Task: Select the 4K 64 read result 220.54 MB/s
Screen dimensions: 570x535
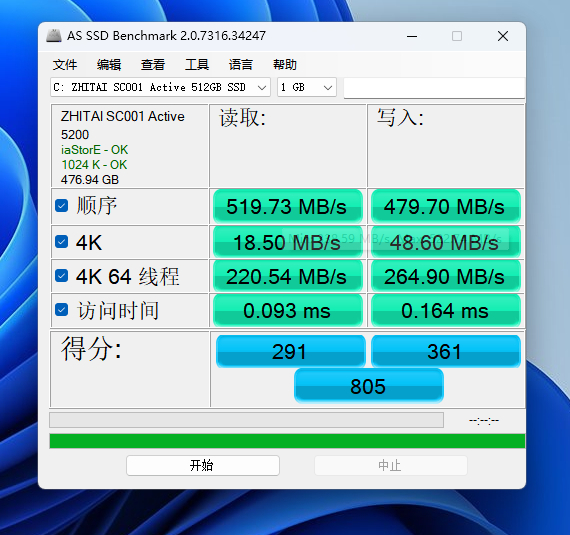Action: 288,276
